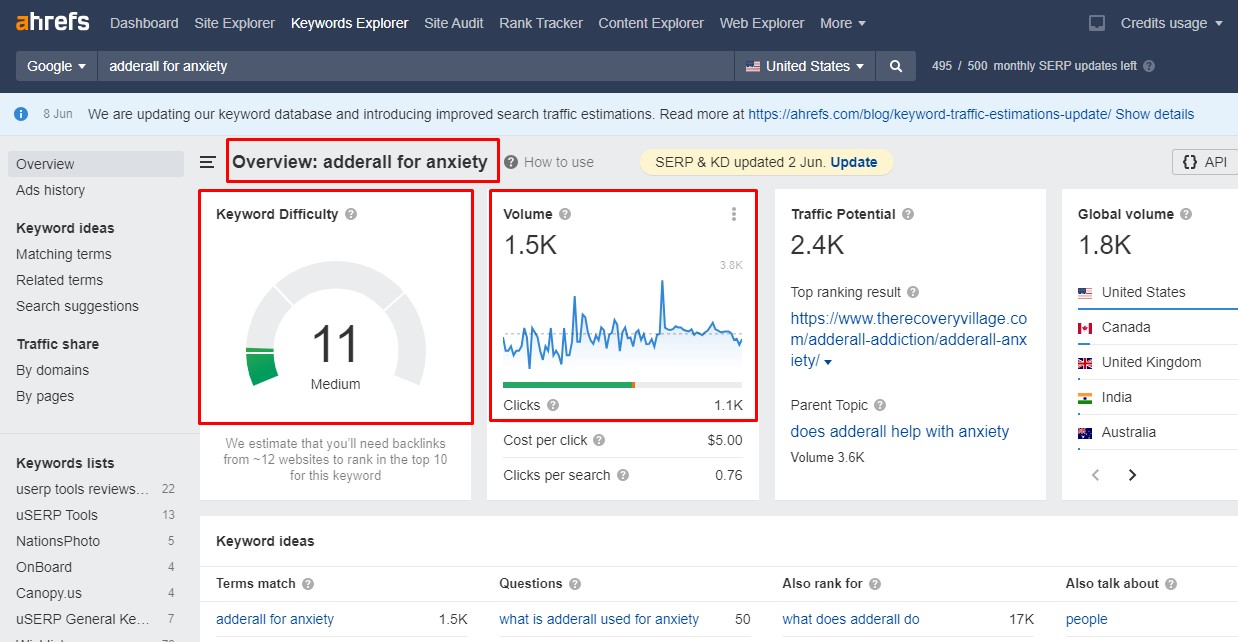This screenshot has width=1238, height=642.
Task: Click the help icon next to Clicks per search
Action: (x=623, y=476)
